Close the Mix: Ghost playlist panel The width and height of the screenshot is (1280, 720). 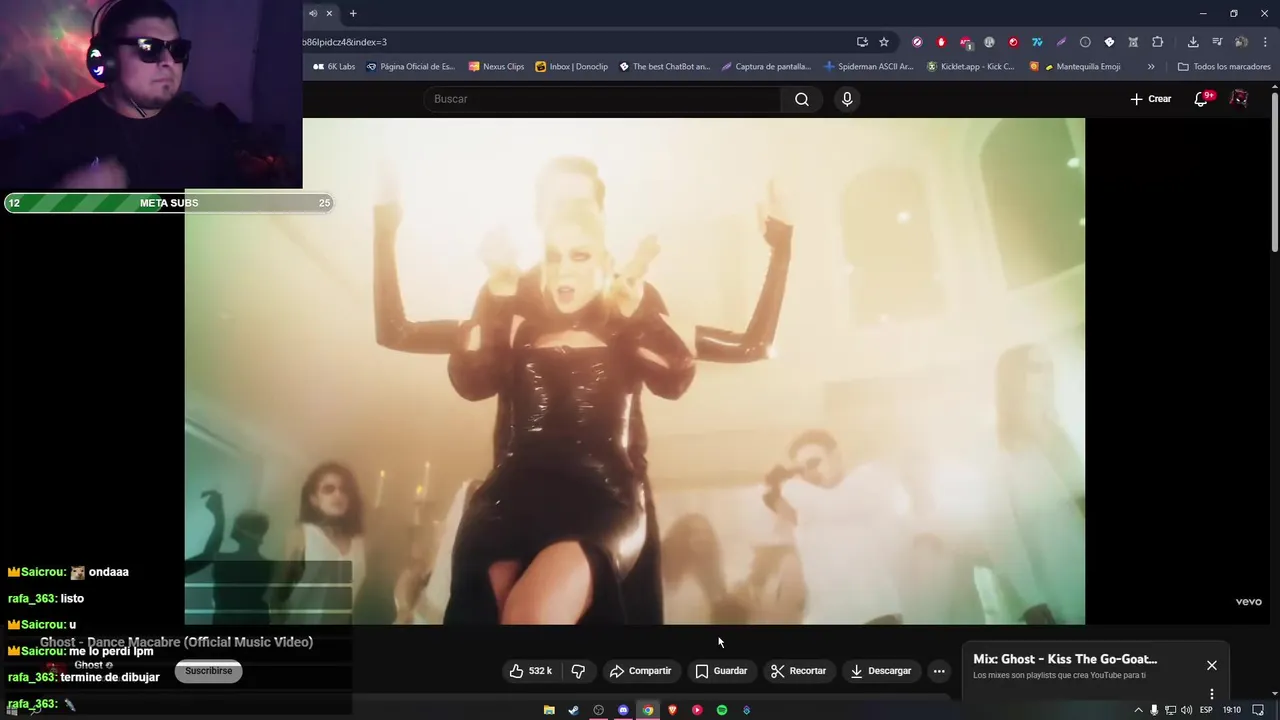click(1212, 665)
